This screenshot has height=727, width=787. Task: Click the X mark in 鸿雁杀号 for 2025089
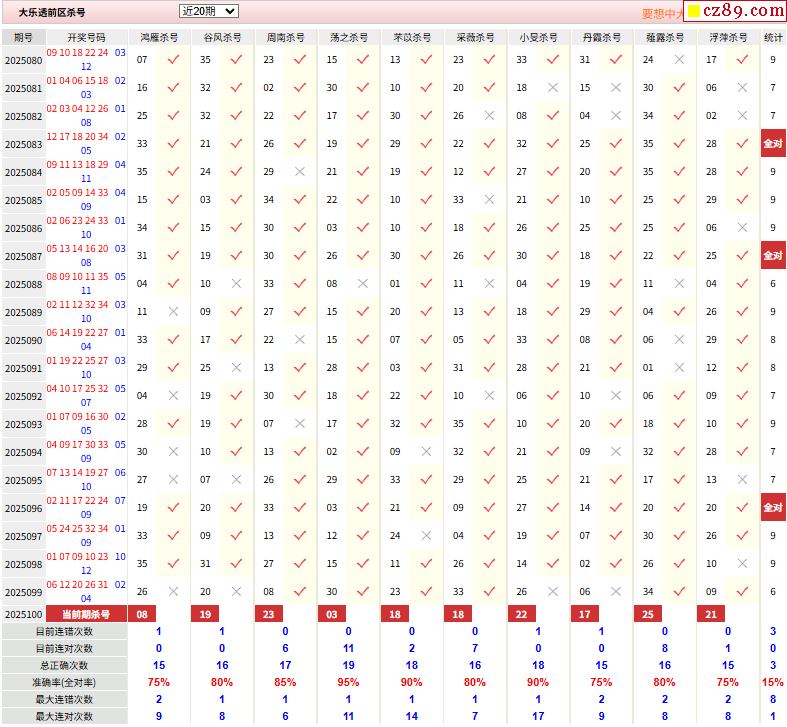click(x=173, y=312)
